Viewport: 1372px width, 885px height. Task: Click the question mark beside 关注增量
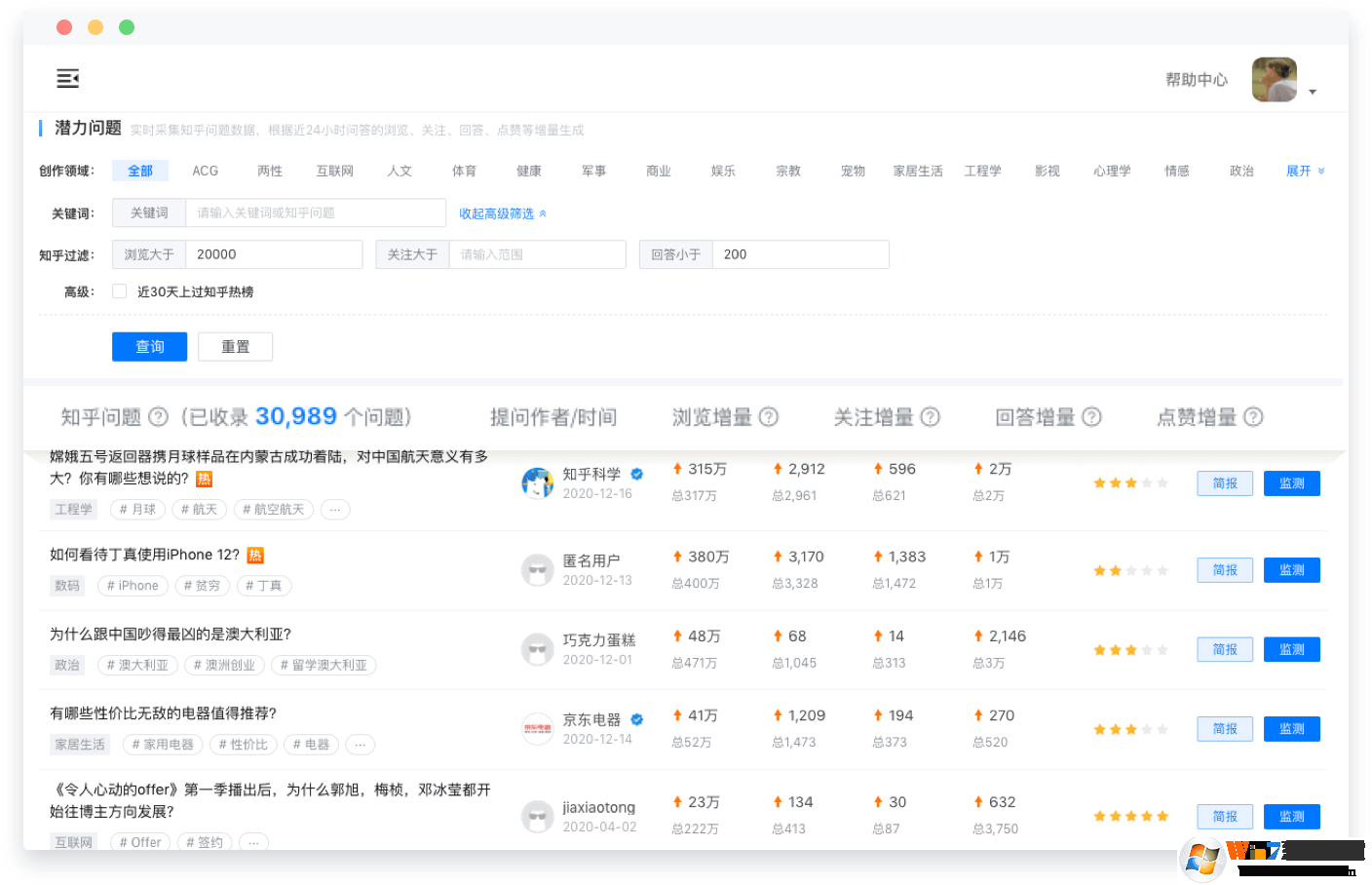click(931, 416)
